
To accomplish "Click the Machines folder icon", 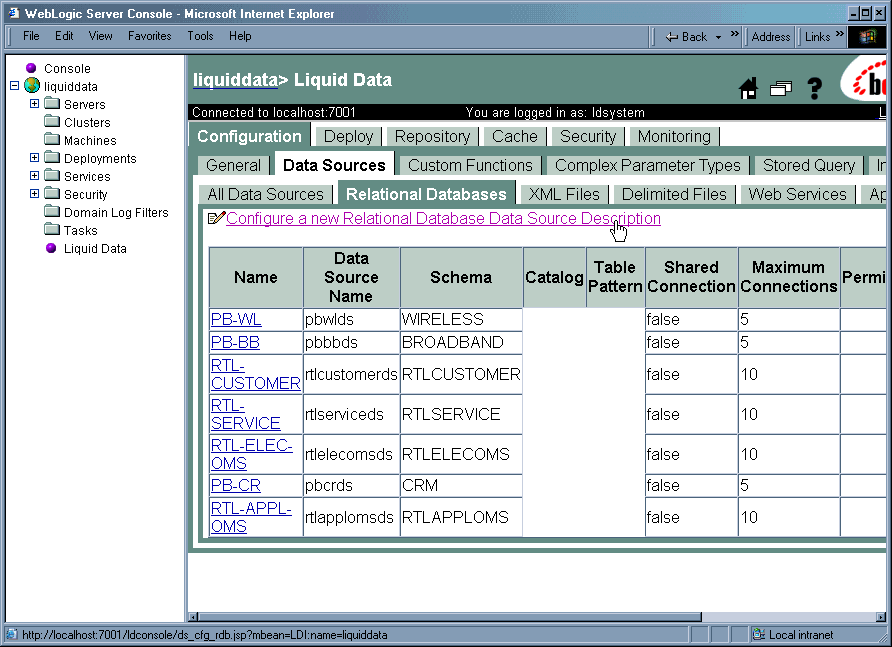I will (x=52, y=139).
